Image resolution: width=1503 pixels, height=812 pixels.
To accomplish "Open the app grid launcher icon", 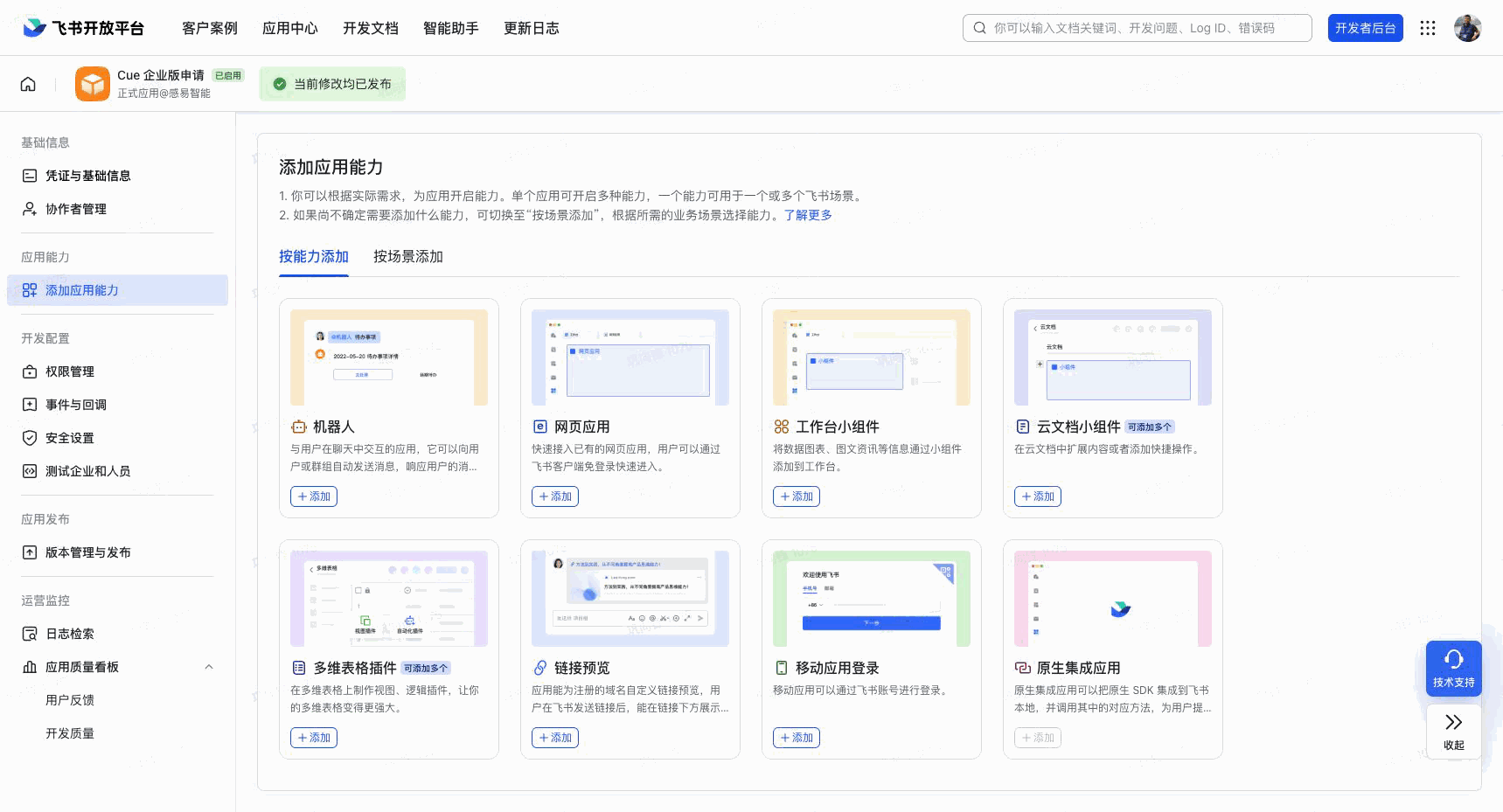I will click(1428, 28).
